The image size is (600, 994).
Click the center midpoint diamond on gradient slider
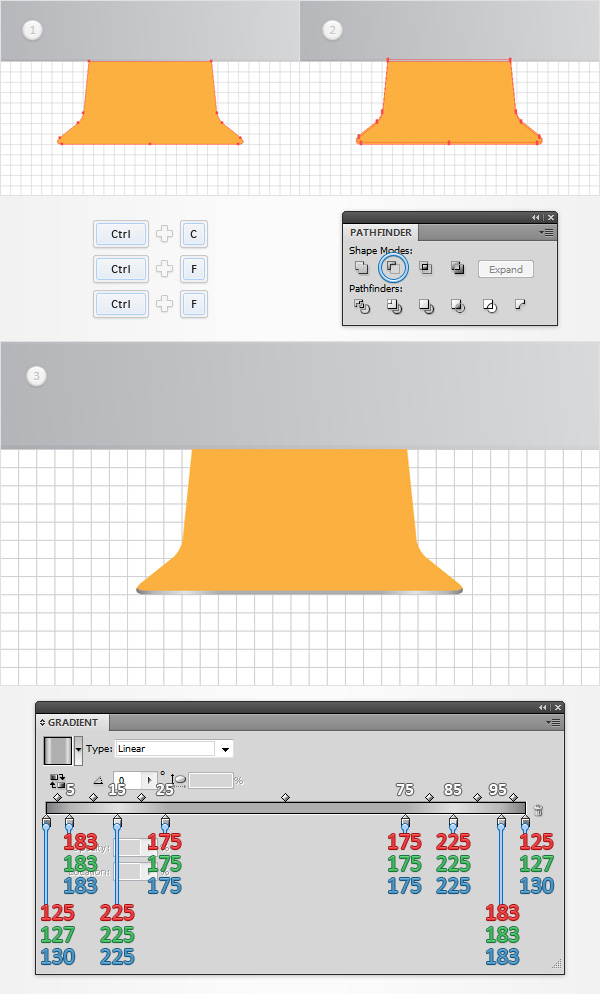click(x=285, y=797)
